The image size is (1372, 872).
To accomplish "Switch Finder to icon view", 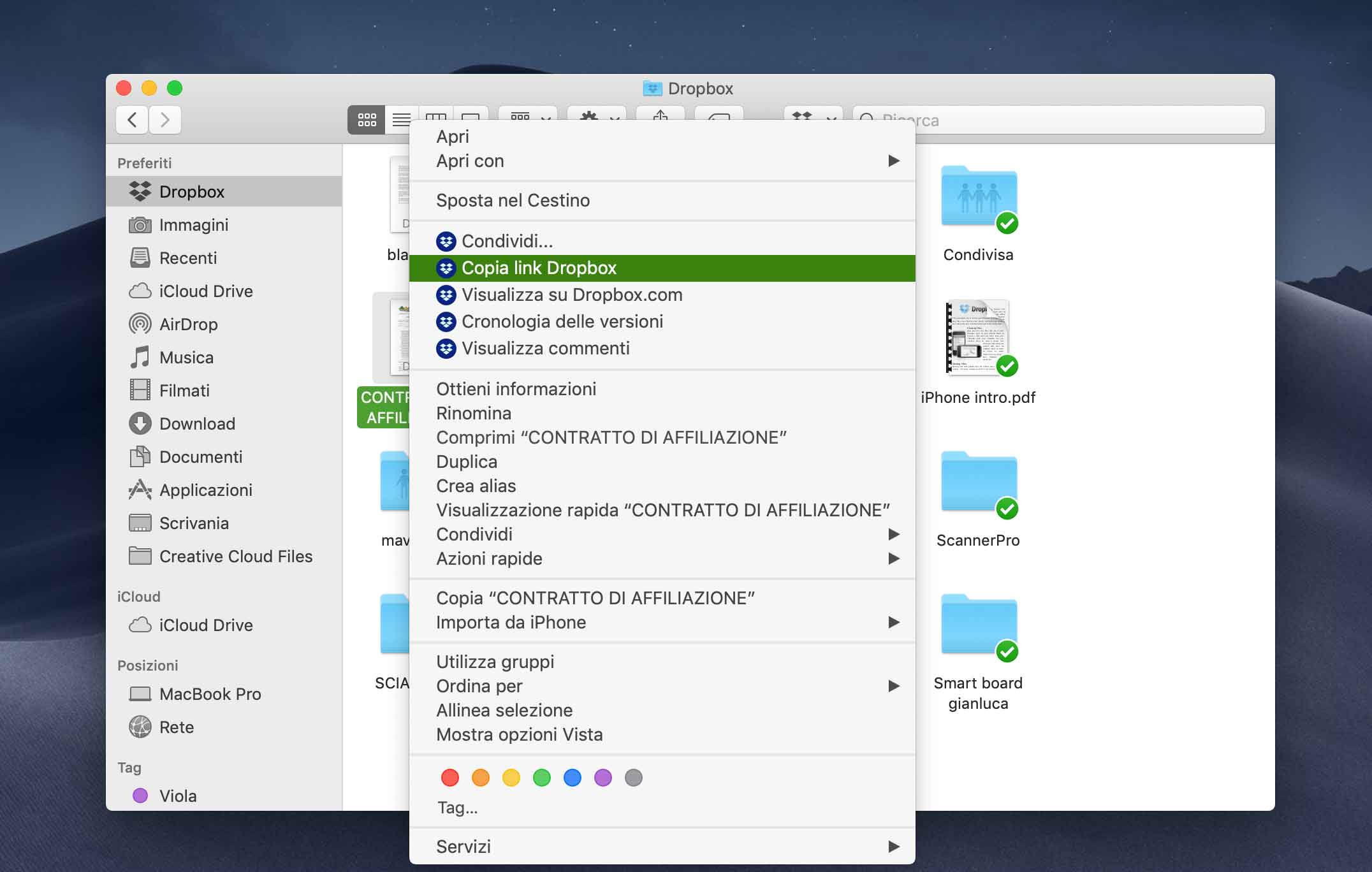I will 367,120.
